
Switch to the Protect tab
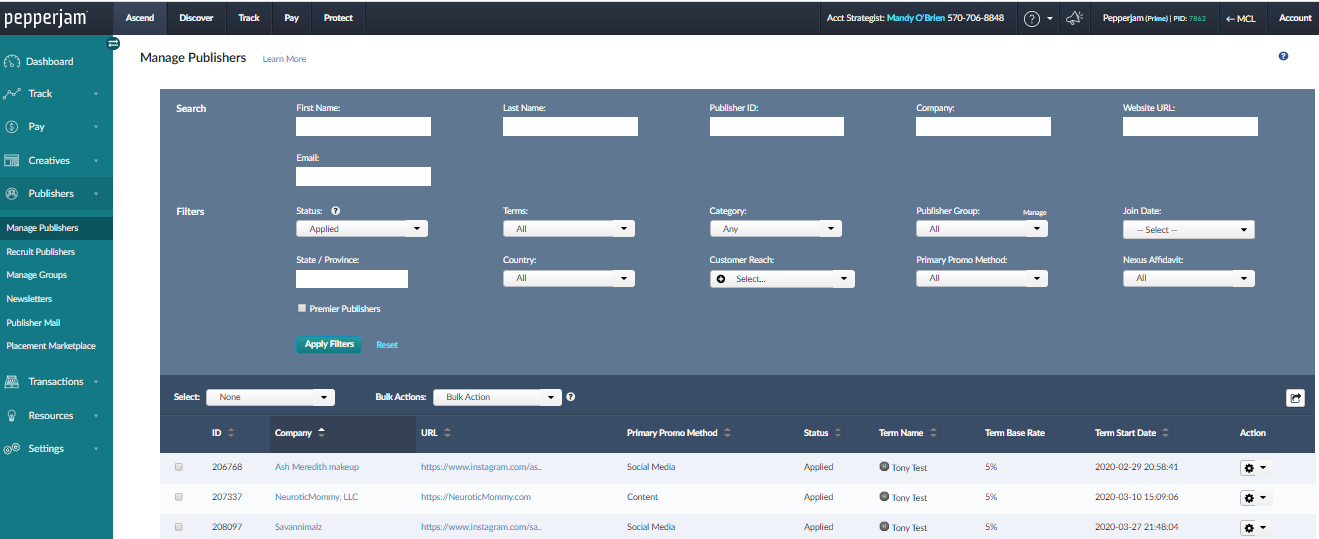pos(338,18)
